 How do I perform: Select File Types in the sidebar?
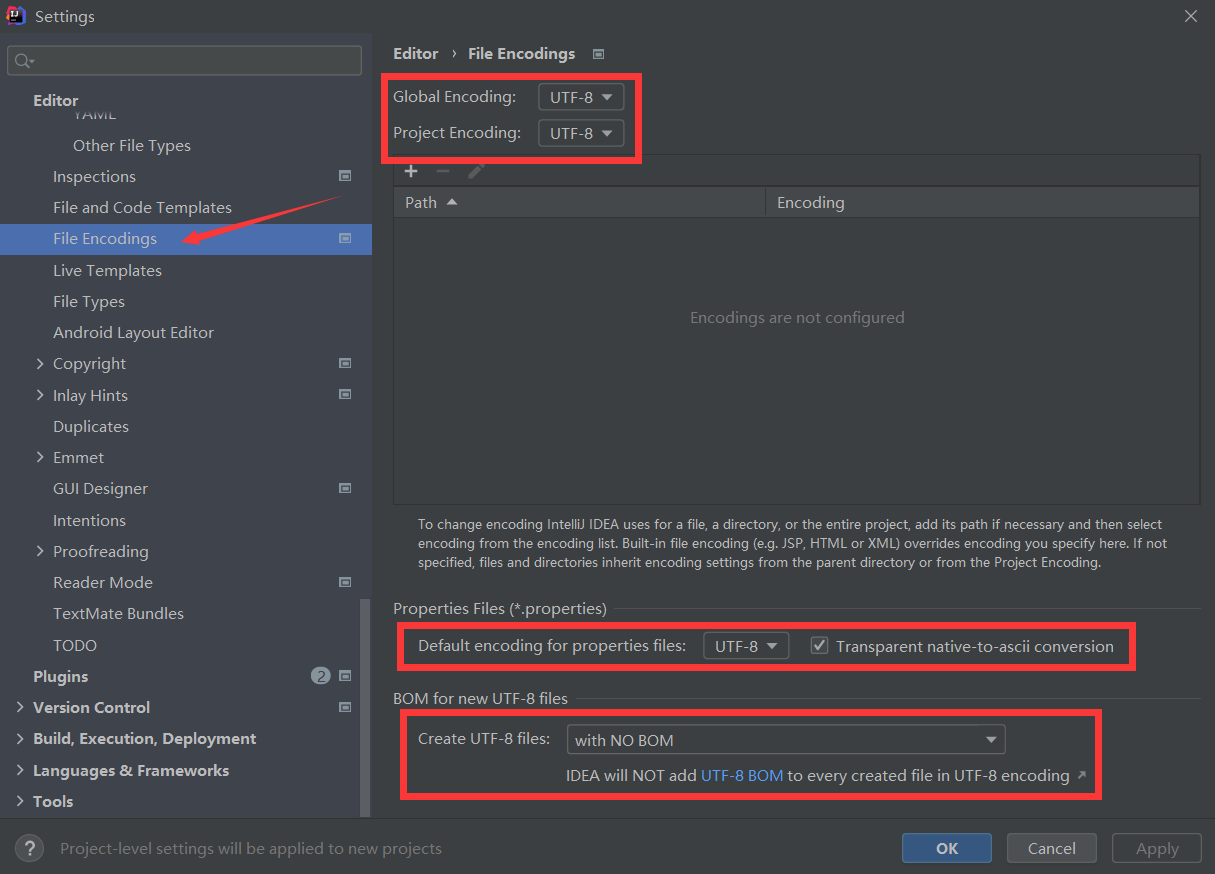click(89, 301)
